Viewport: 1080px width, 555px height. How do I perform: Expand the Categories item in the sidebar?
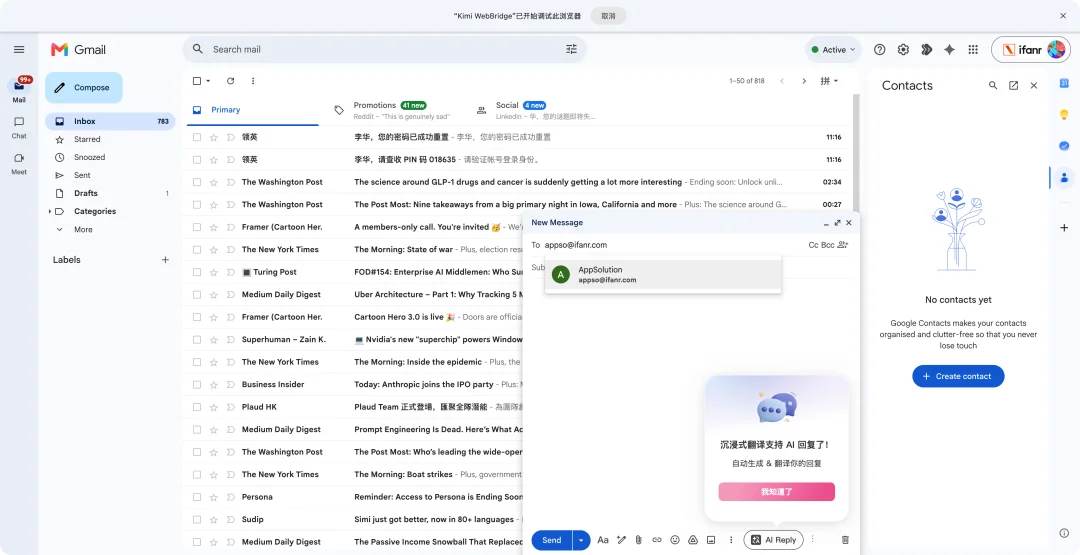[50, 211]
